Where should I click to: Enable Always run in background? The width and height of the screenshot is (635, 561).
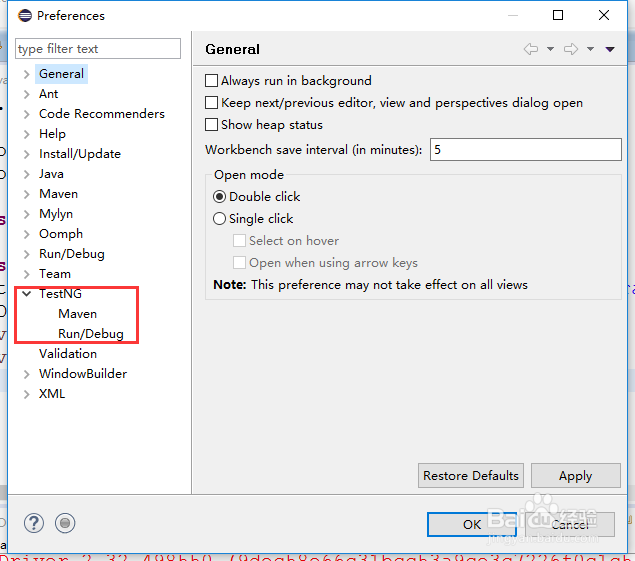[x=211, y=81]
